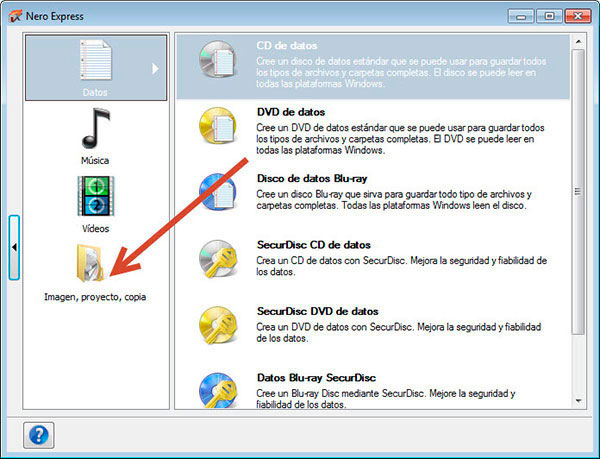Select the Datos label

point(95,93)
